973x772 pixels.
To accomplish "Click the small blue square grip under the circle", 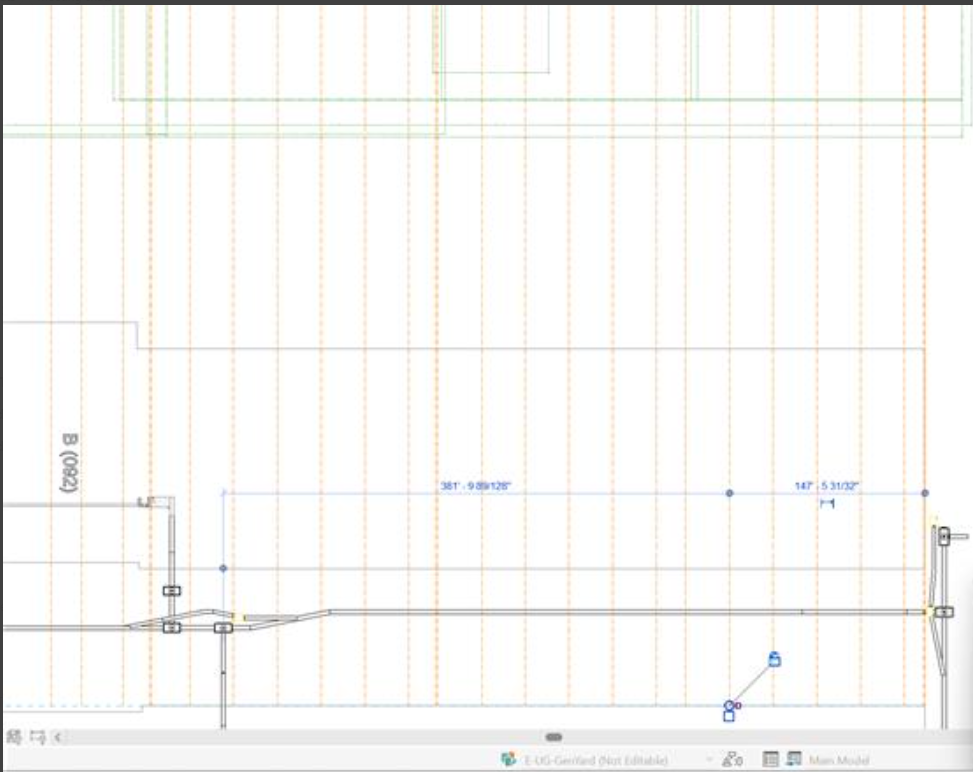I will click(x=729, y=717).
